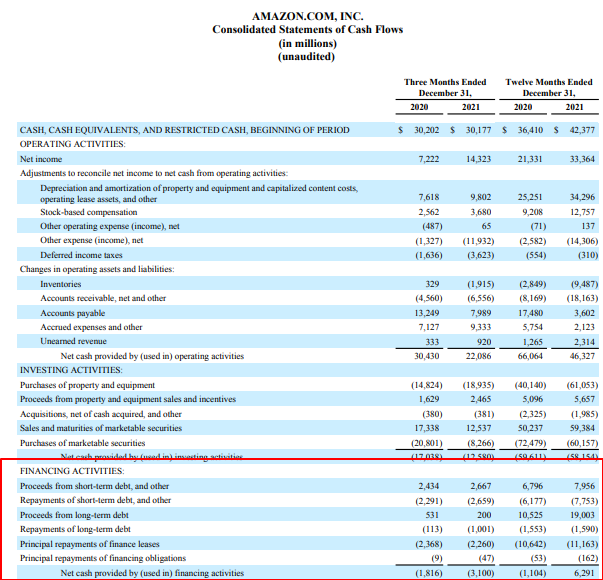Click the Net income row label
The width and height of the screenshot is (603, 580).
pos(42,159)
